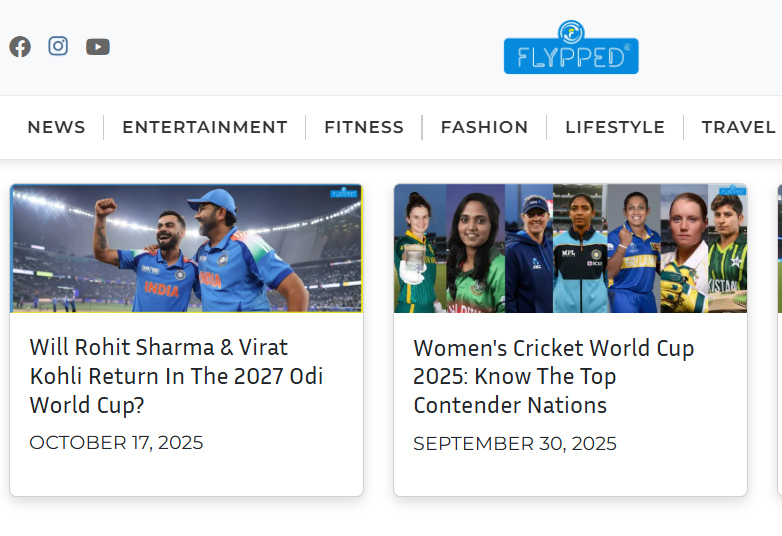Open the Facebook social icon
The image size is (782, 536).
click(x=20, y=47)
